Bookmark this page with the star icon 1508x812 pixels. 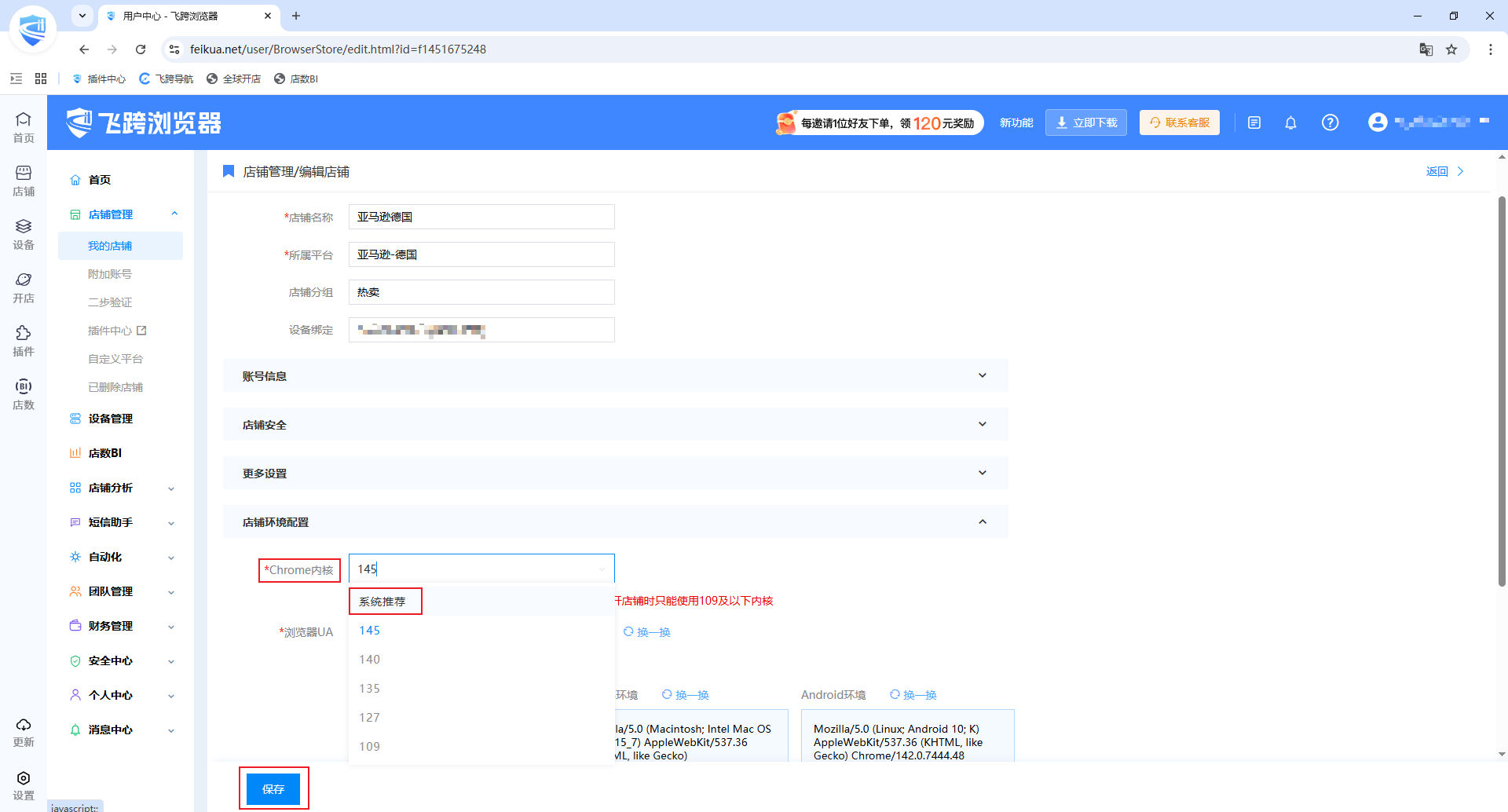1451,49
